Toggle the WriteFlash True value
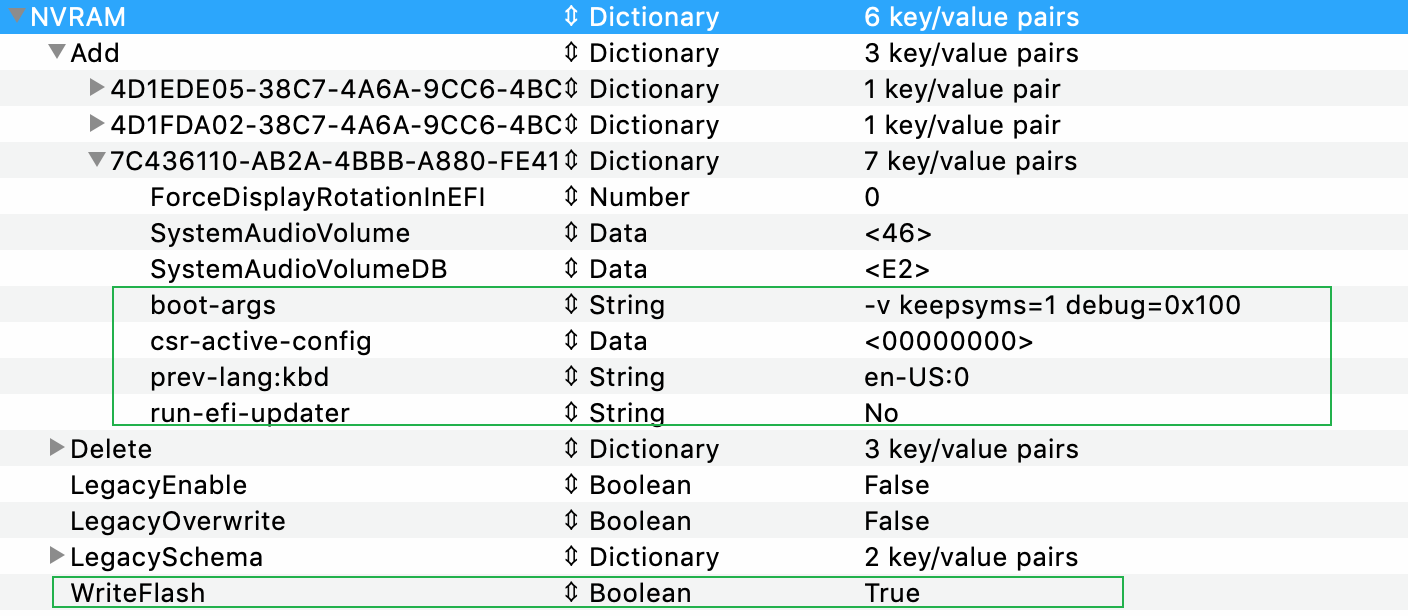The image size is (1408, 616). tap(892, 593)
